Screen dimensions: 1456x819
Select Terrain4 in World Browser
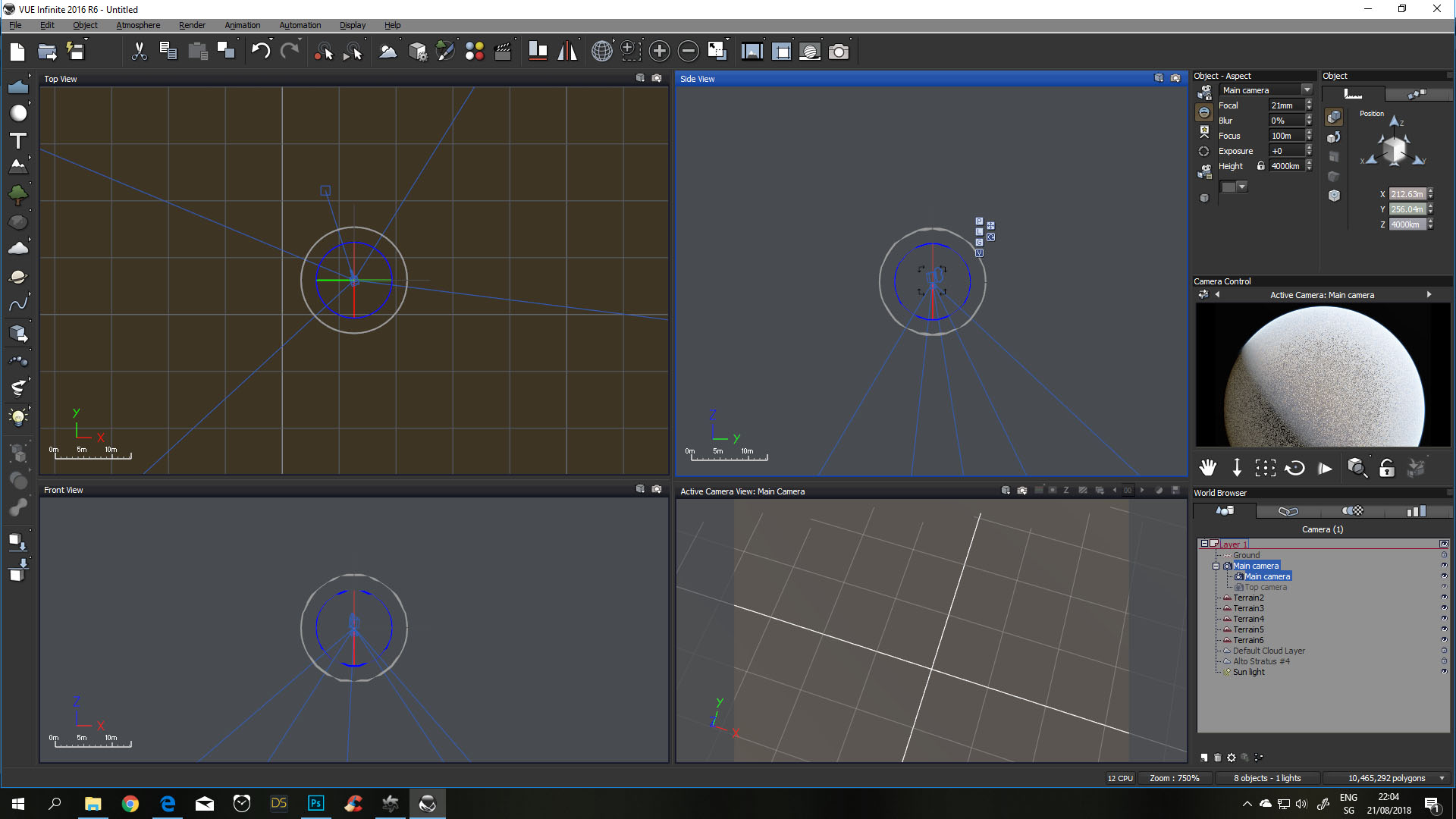(1248, 619)
